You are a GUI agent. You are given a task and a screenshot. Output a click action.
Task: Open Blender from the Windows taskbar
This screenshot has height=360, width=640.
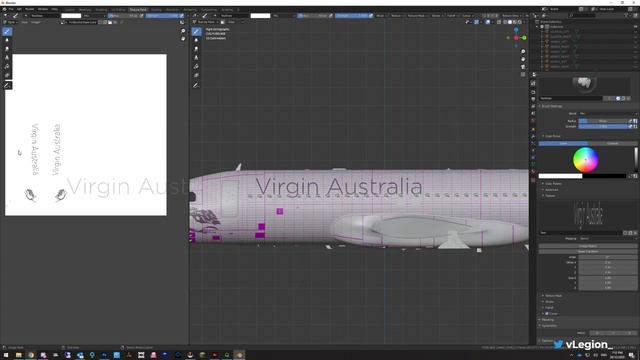239,355
